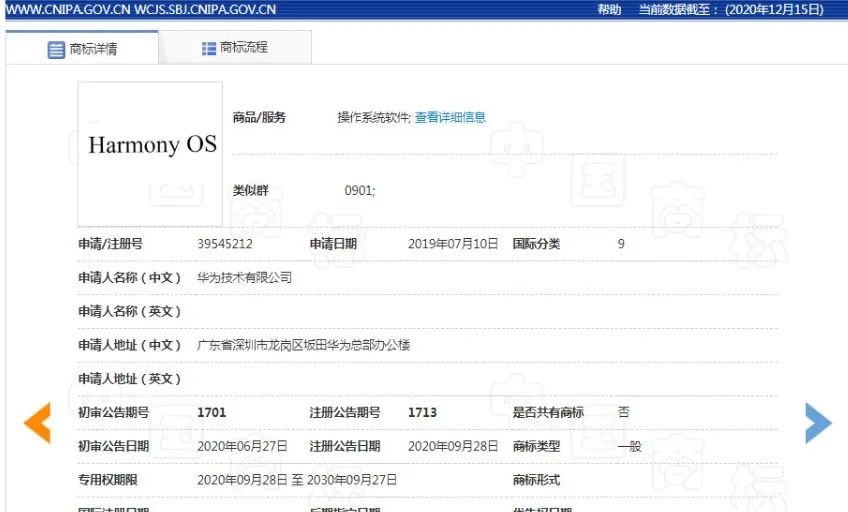
Task: Click header text WWW.CNIPA.GOV.CN WCJS.SBJ.CNIPA.GOV.CN
Action: pos(141,10)
